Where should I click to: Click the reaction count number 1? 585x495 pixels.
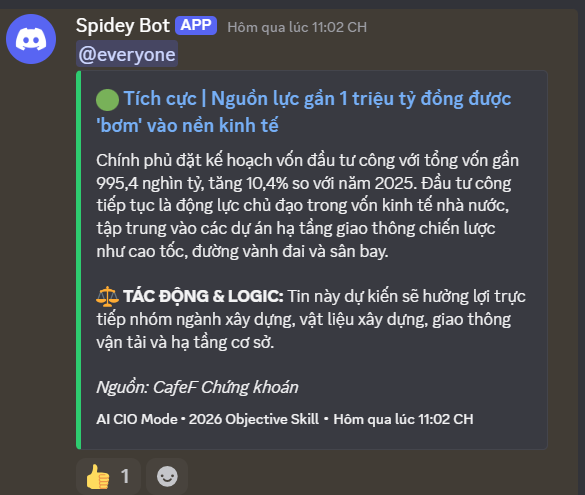[125, 476]
